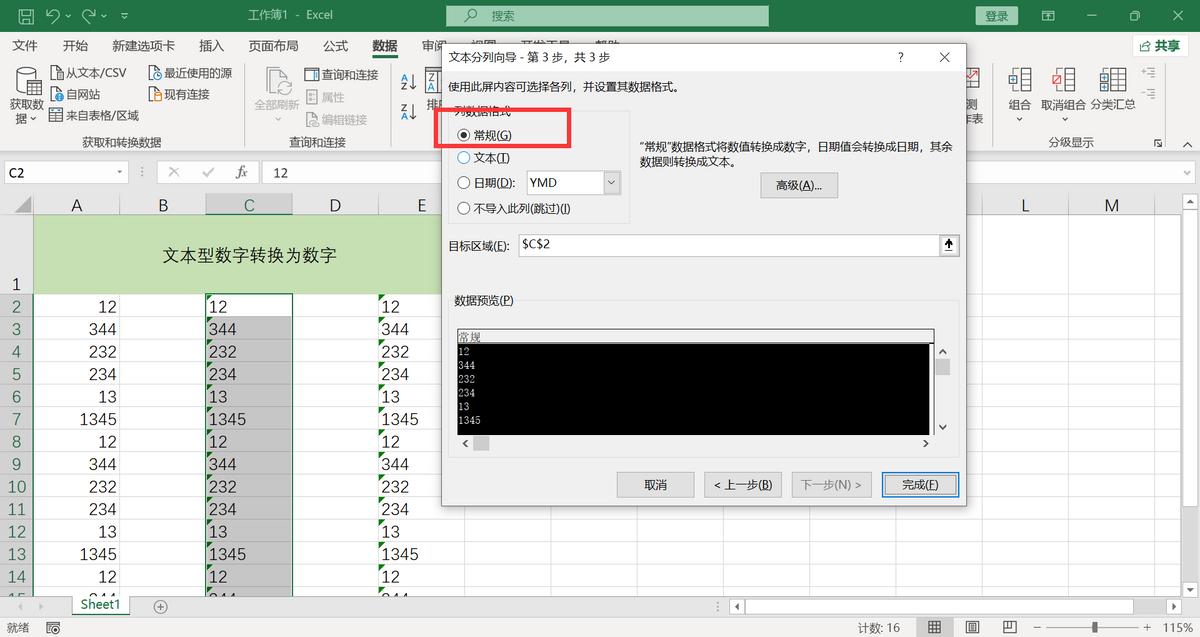This screenshot has width=1200, height=637.
Task: Click the 现有连接 (Existing Connections) icon
Action: pyautogui.click(x=156, y=94)
